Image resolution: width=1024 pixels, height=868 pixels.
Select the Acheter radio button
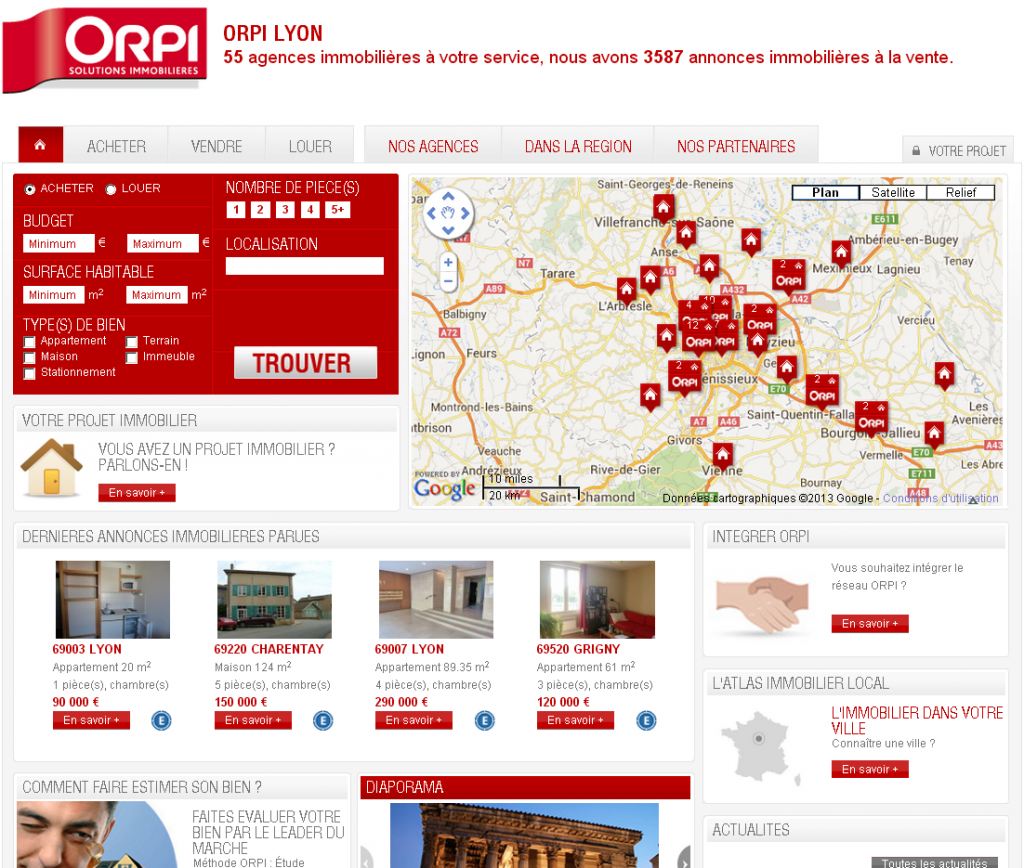tap(30, 189)
